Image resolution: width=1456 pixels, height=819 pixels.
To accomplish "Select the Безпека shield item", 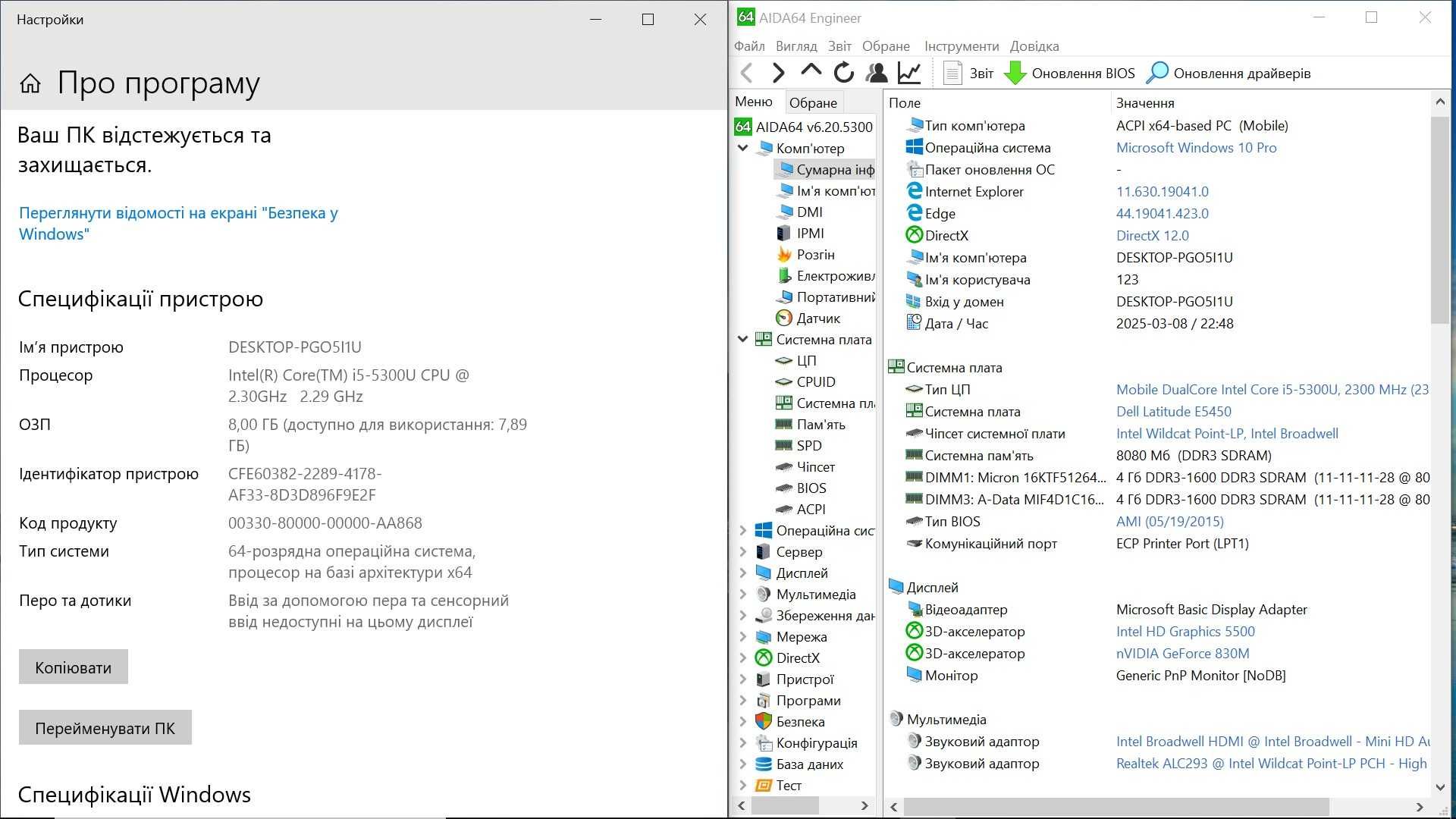I will click(790, 722).
